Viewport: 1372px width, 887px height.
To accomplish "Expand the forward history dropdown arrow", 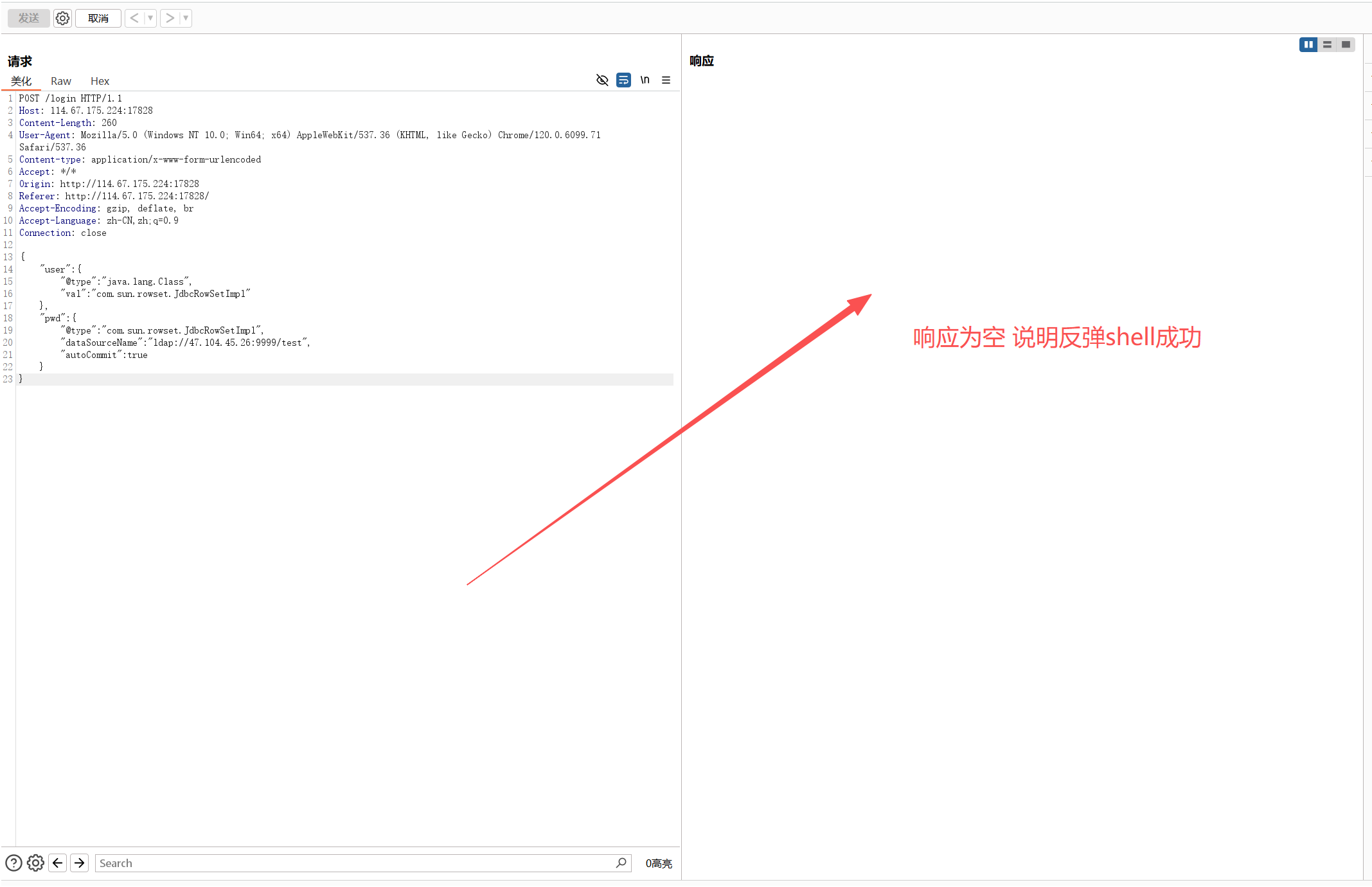I will pos(186,18).
